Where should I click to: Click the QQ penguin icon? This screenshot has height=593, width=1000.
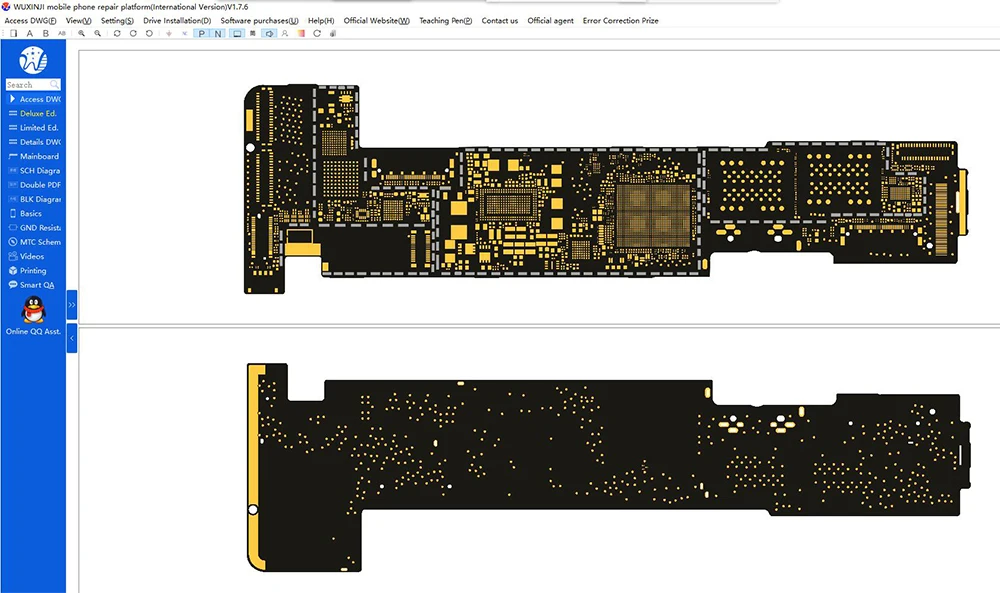tap(33, 310)
